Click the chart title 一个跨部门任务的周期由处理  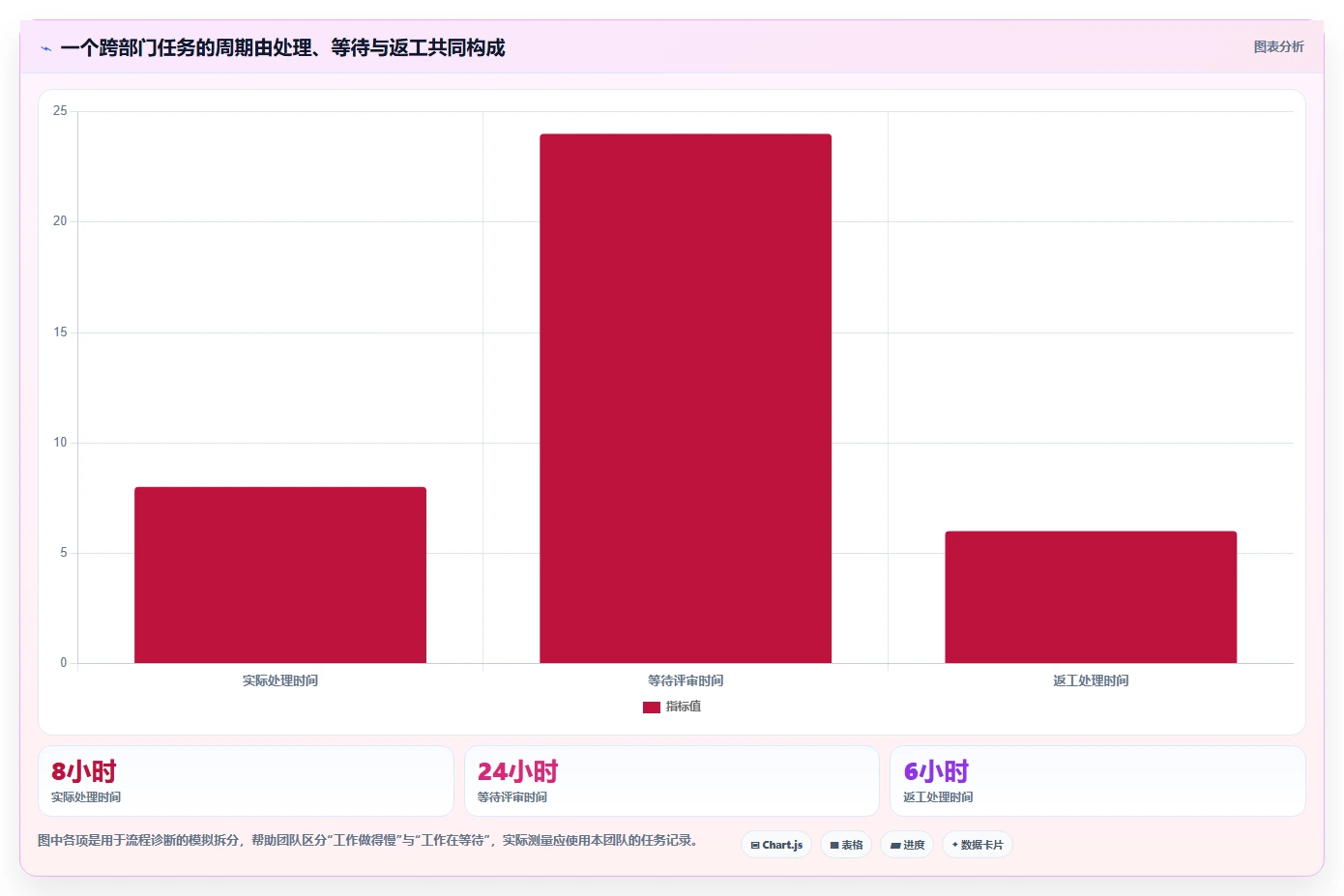pyautogui.click(x=282, y=48)
